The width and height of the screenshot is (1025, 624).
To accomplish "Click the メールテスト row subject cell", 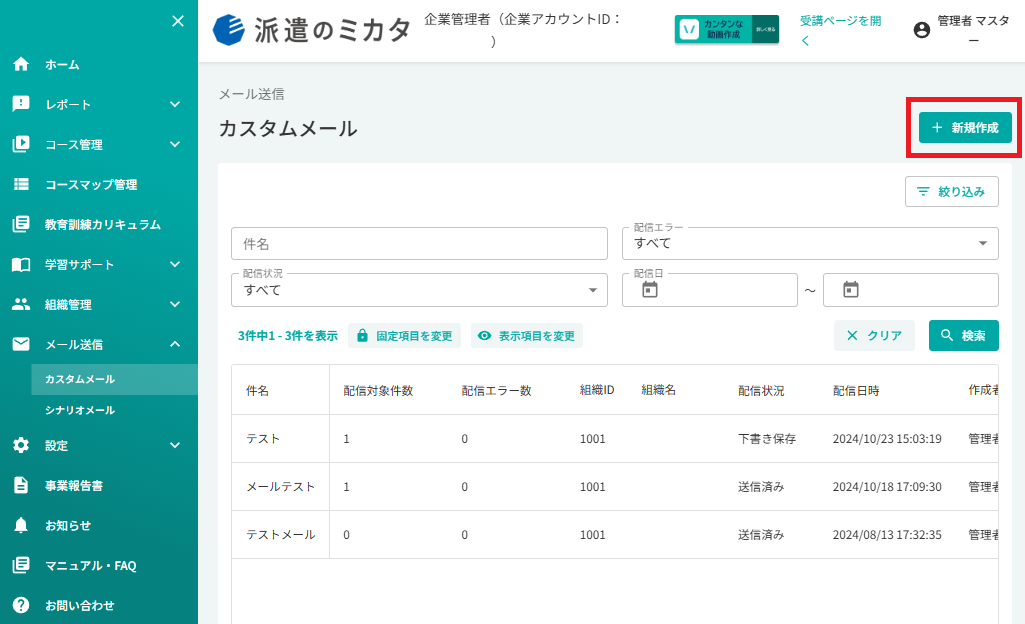I will coord(280,487).
